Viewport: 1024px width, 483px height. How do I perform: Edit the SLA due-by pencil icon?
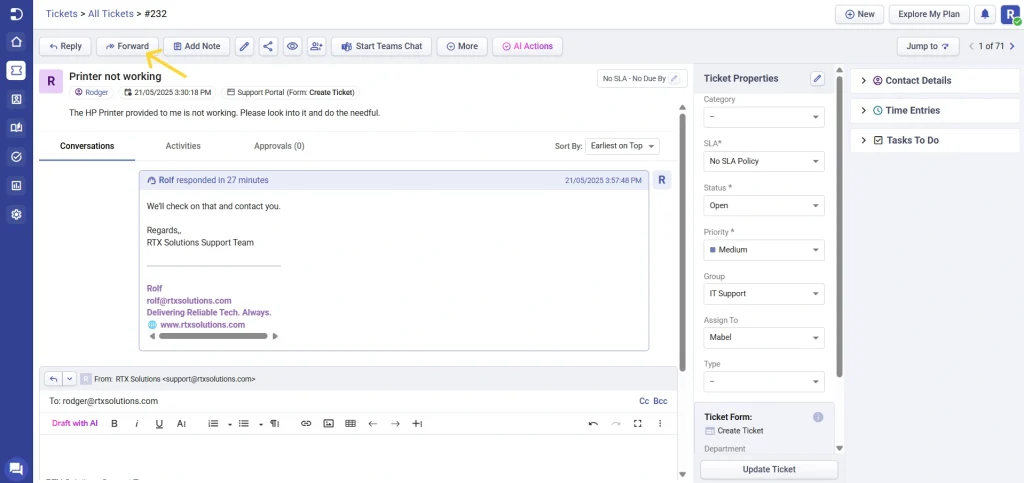pos(675,78)
